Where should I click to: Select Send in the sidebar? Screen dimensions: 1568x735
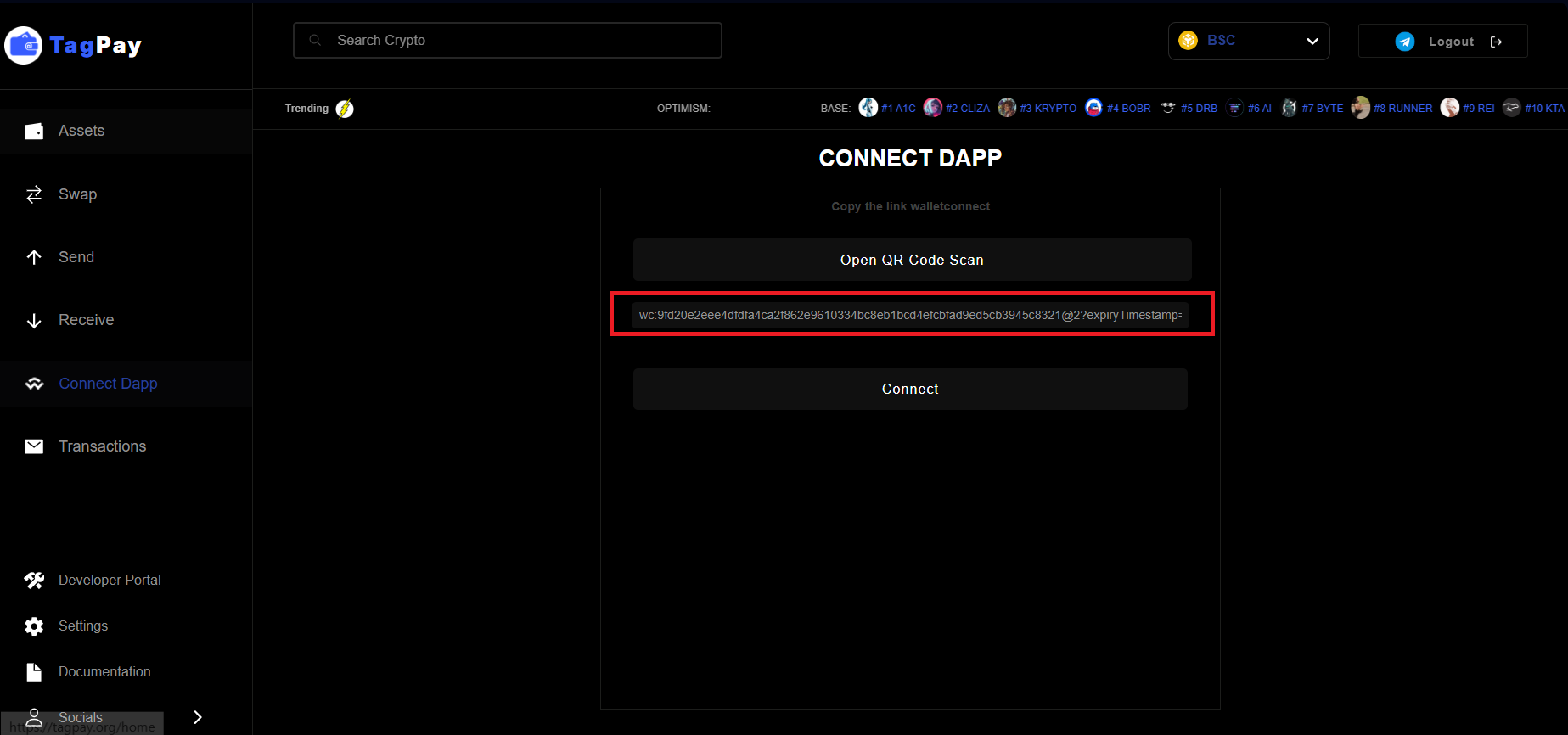[76, 257]
